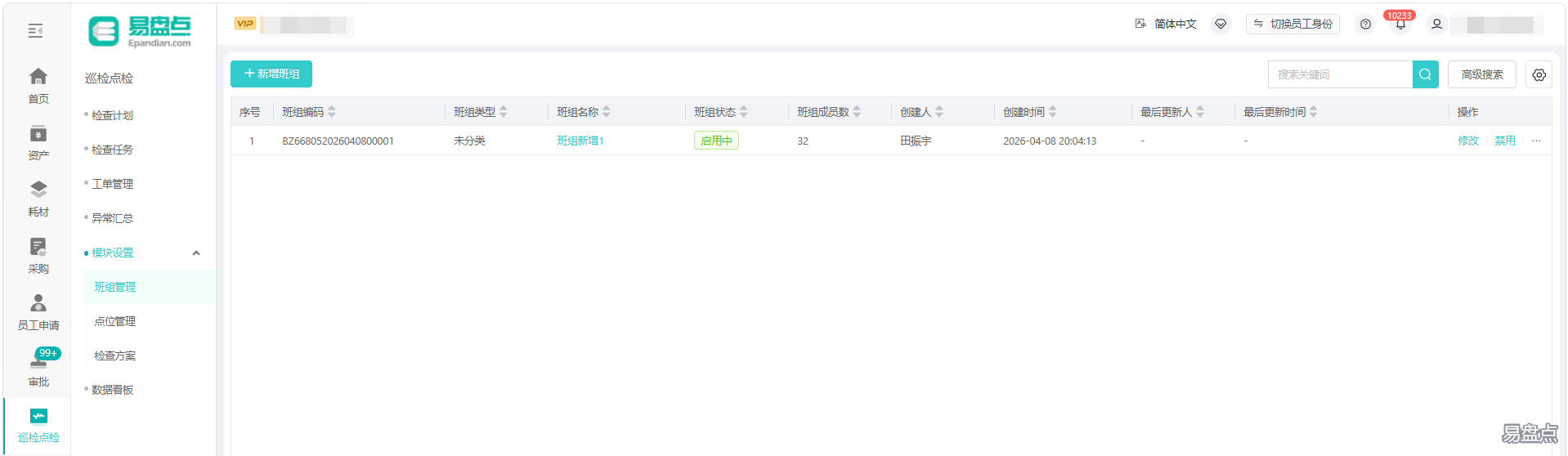Click the timestamp 2026-04-08 20:04:13
Viewport: 1568px width, 456px height.
[1050, 141]
